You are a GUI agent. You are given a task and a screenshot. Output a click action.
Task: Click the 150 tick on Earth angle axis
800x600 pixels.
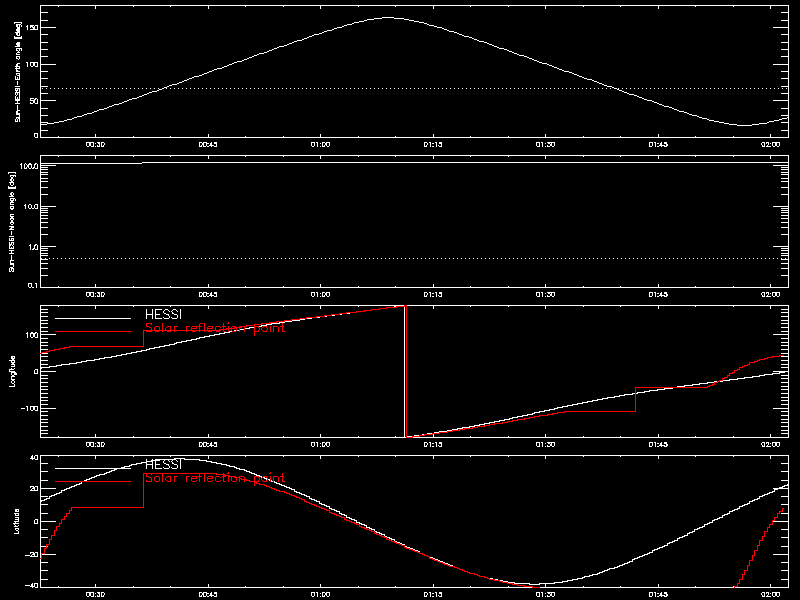click(x=32, y=28)
